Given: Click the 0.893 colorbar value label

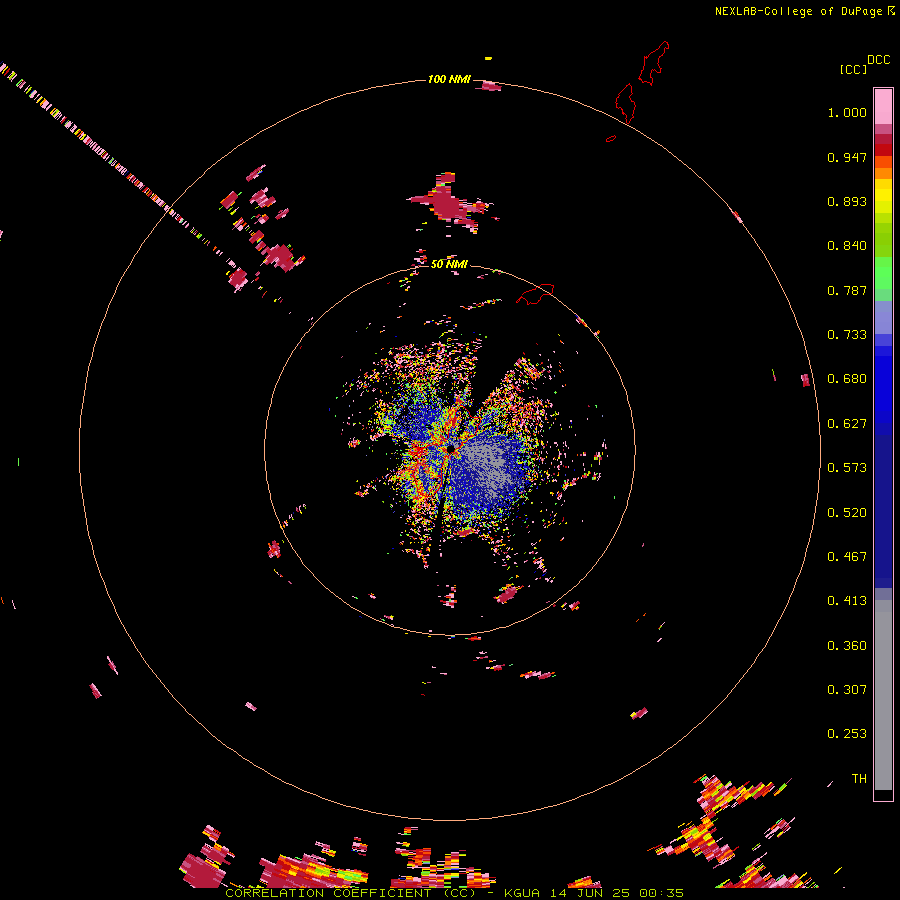Looking at the screenshot, I should coord(847,201).
